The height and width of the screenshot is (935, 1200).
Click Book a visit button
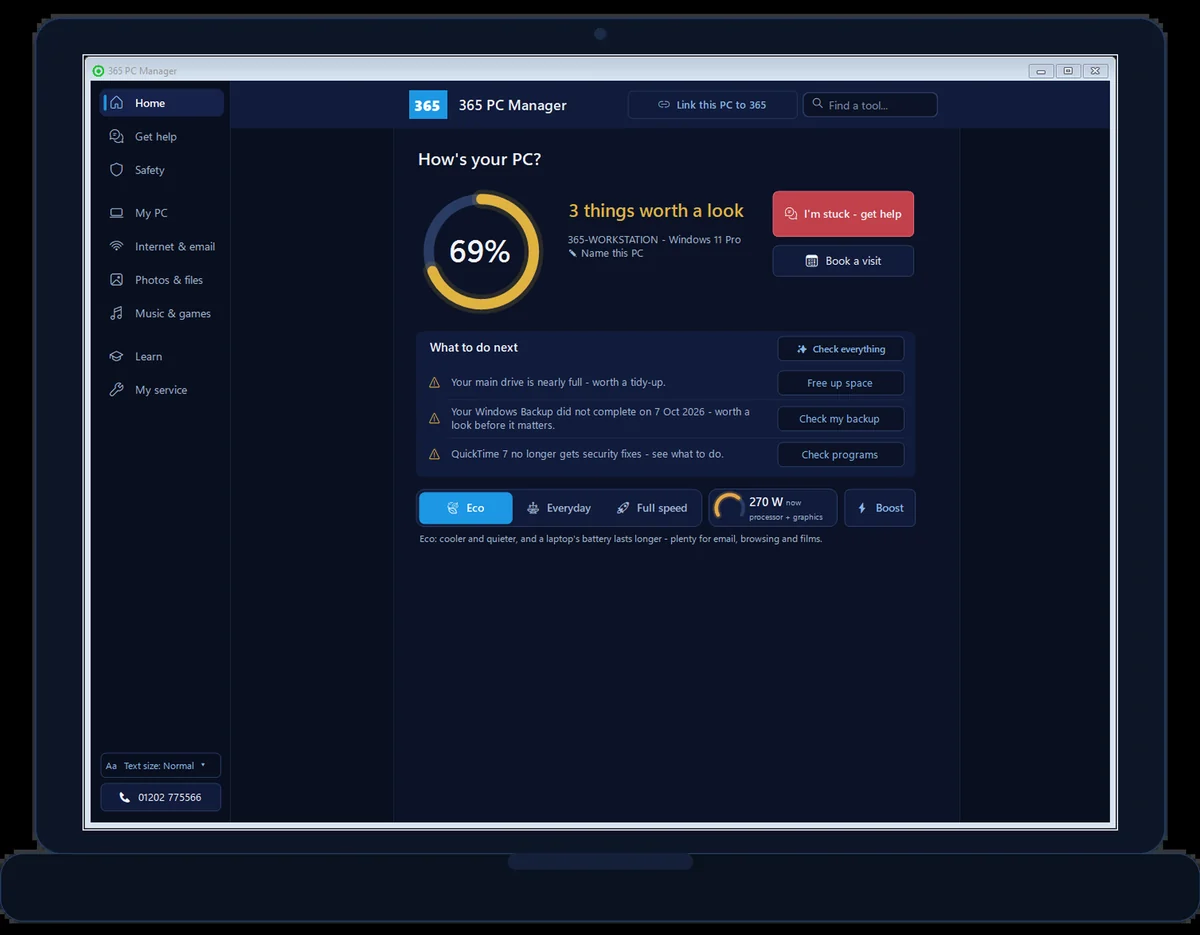tap(843, 261)
